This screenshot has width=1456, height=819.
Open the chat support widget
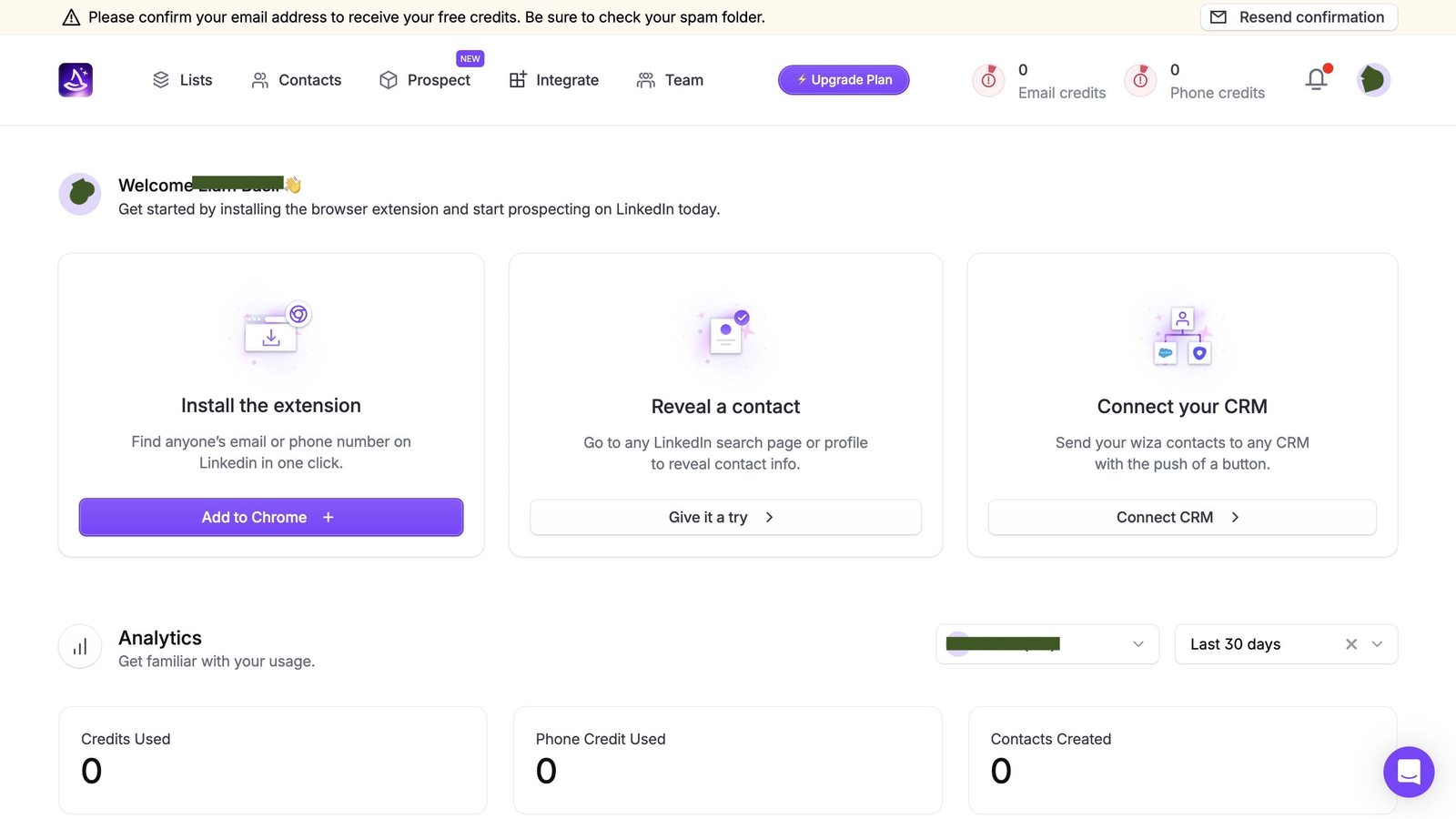click(x=1409, y=772)
